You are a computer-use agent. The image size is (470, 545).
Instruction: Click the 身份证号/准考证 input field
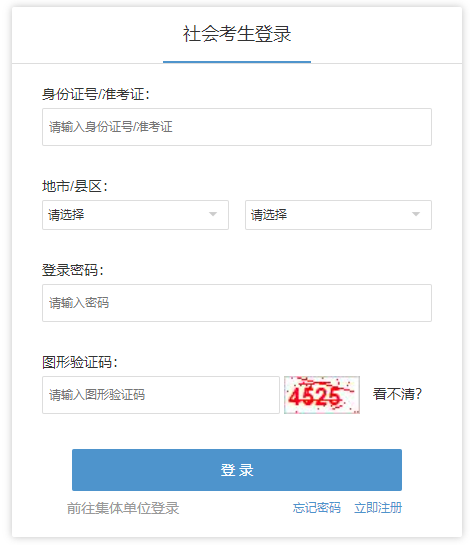pos(237,127)
